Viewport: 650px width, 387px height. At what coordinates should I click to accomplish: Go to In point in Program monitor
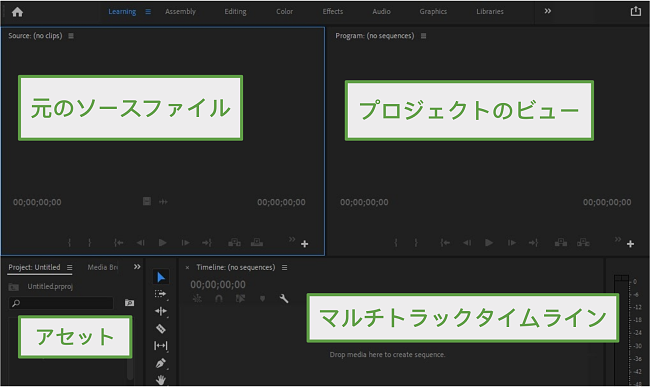click(445, 243)
